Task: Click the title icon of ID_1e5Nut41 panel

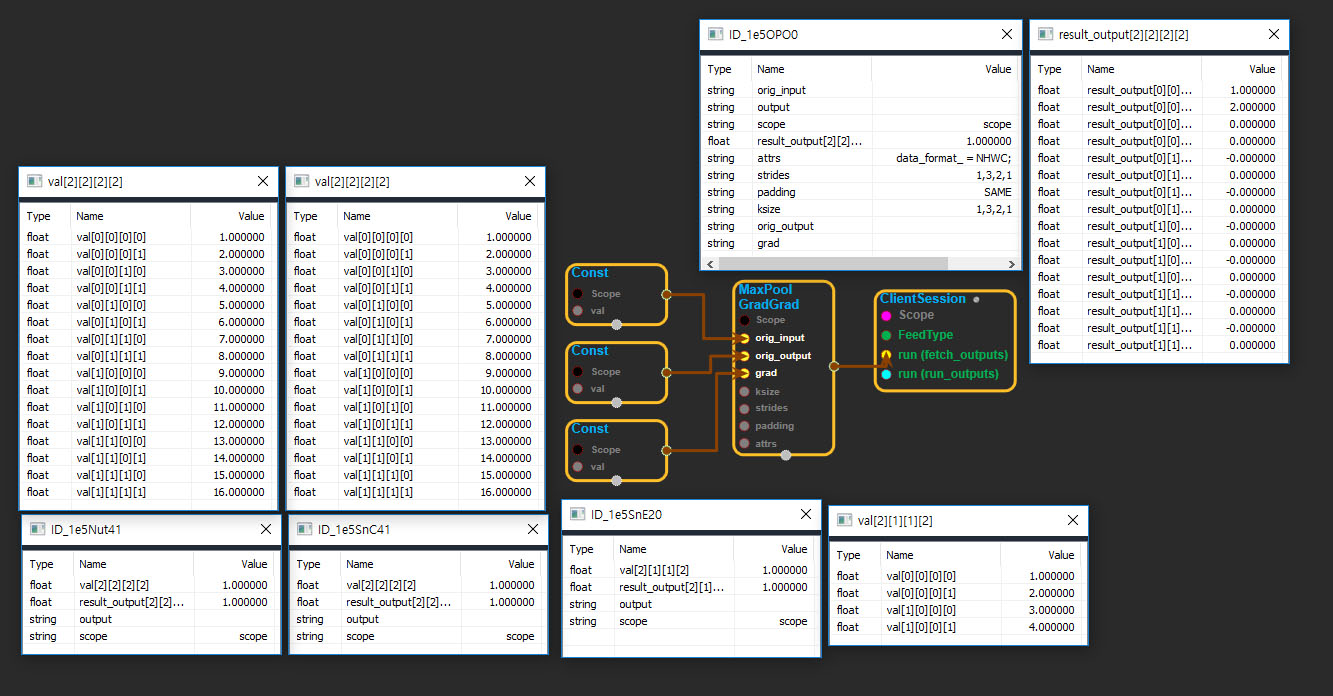Action: coord(38,529)
